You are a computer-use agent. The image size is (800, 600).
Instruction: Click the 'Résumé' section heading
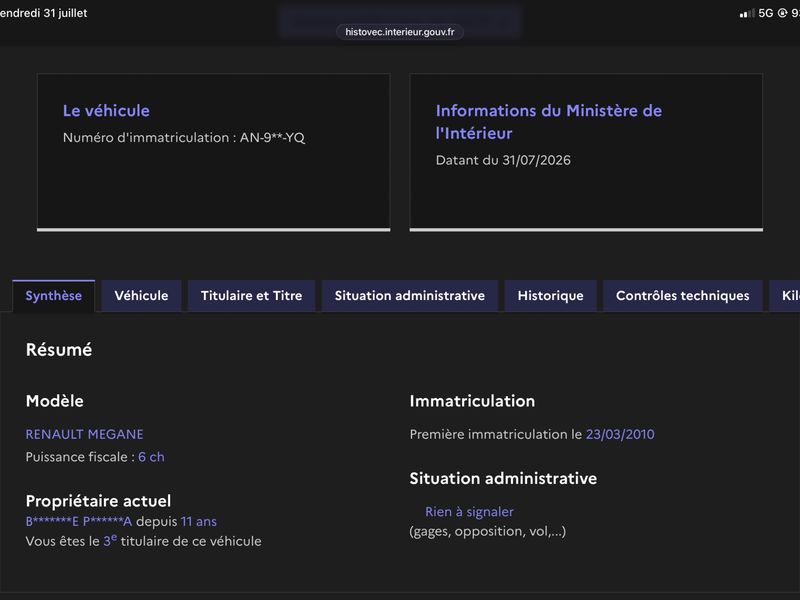tap(59, 349)
